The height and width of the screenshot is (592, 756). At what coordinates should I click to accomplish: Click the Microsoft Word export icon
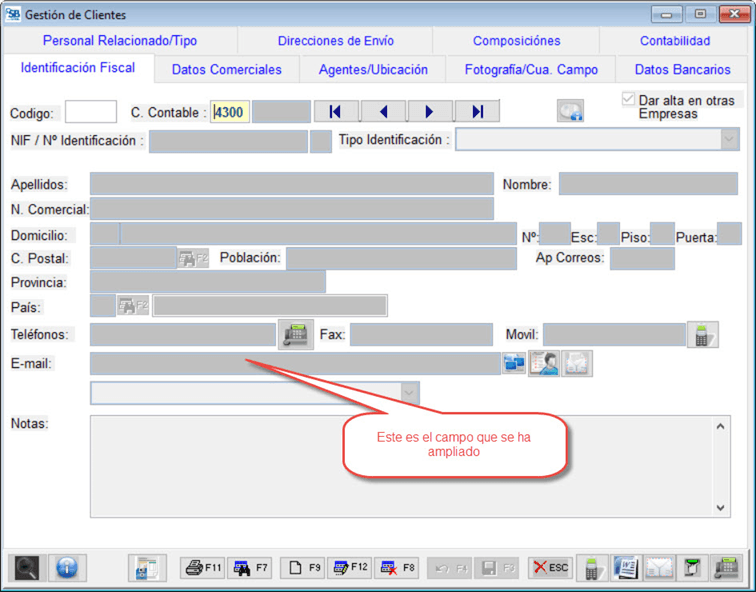(625, 568)
